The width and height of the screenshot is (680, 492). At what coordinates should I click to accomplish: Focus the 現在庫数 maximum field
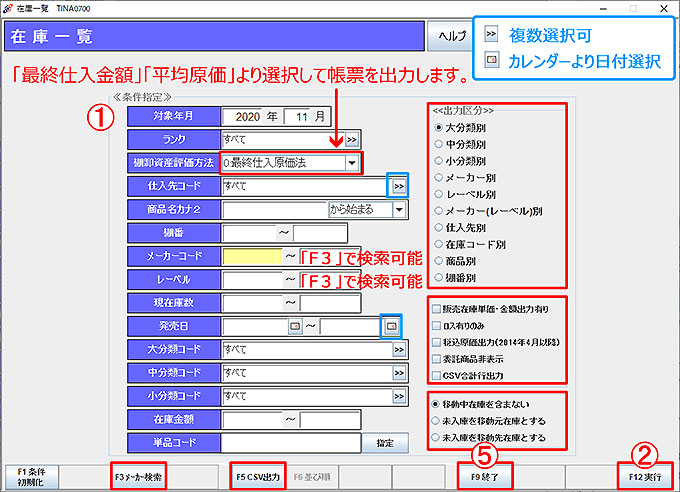point(330,303)
